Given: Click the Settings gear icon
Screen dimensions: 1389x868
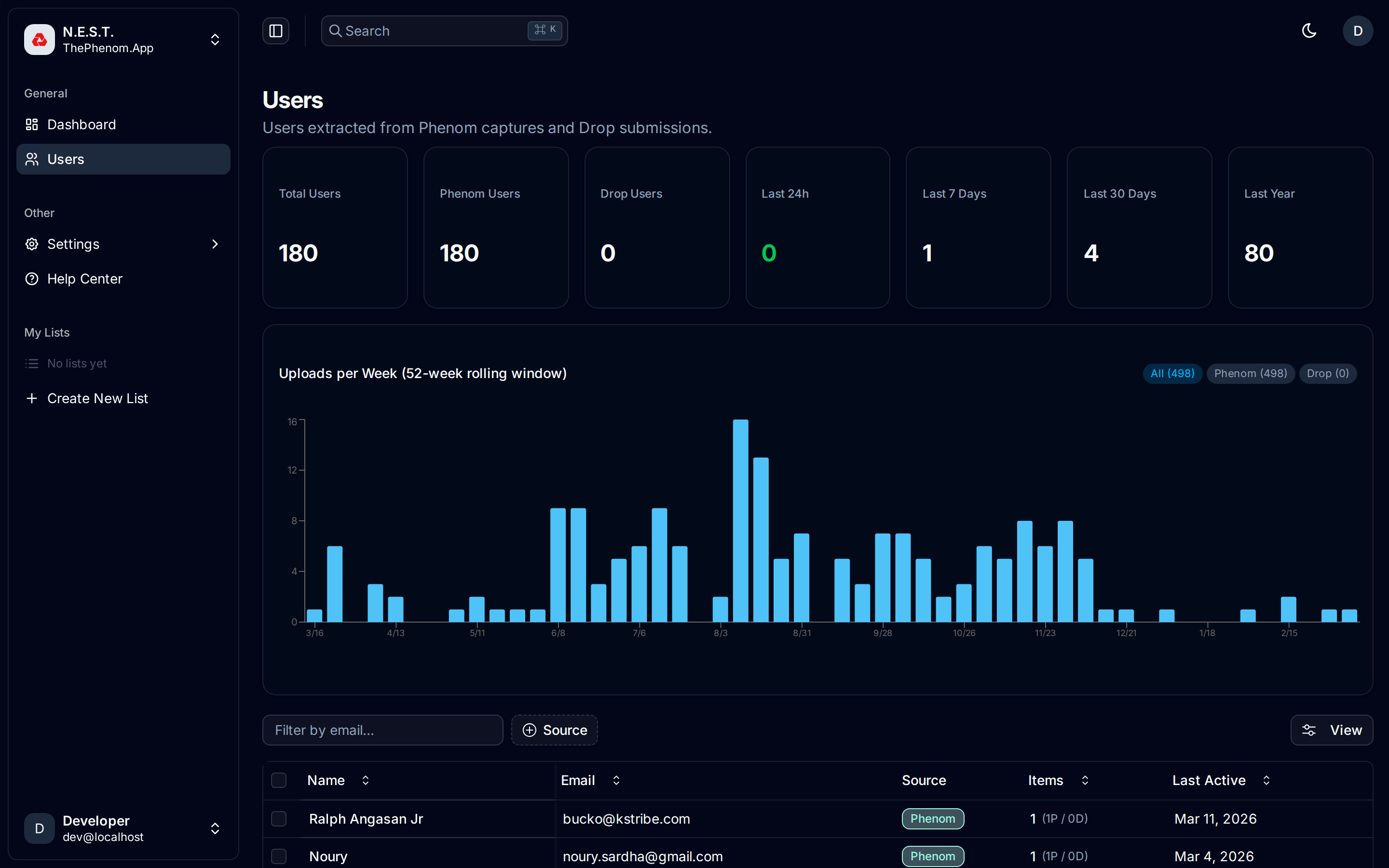Looking at the screenshot, I should tap(32, 244).
